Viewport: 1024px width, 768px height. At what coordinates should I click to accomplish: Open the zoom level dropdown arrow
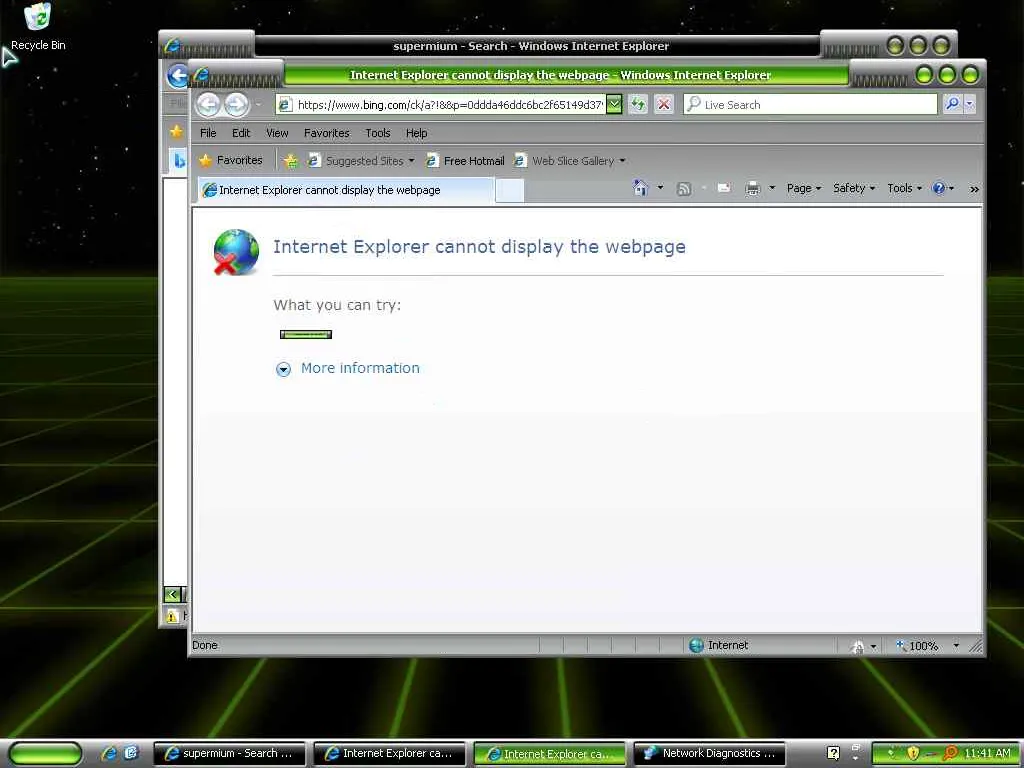click(x=955, y=646)
